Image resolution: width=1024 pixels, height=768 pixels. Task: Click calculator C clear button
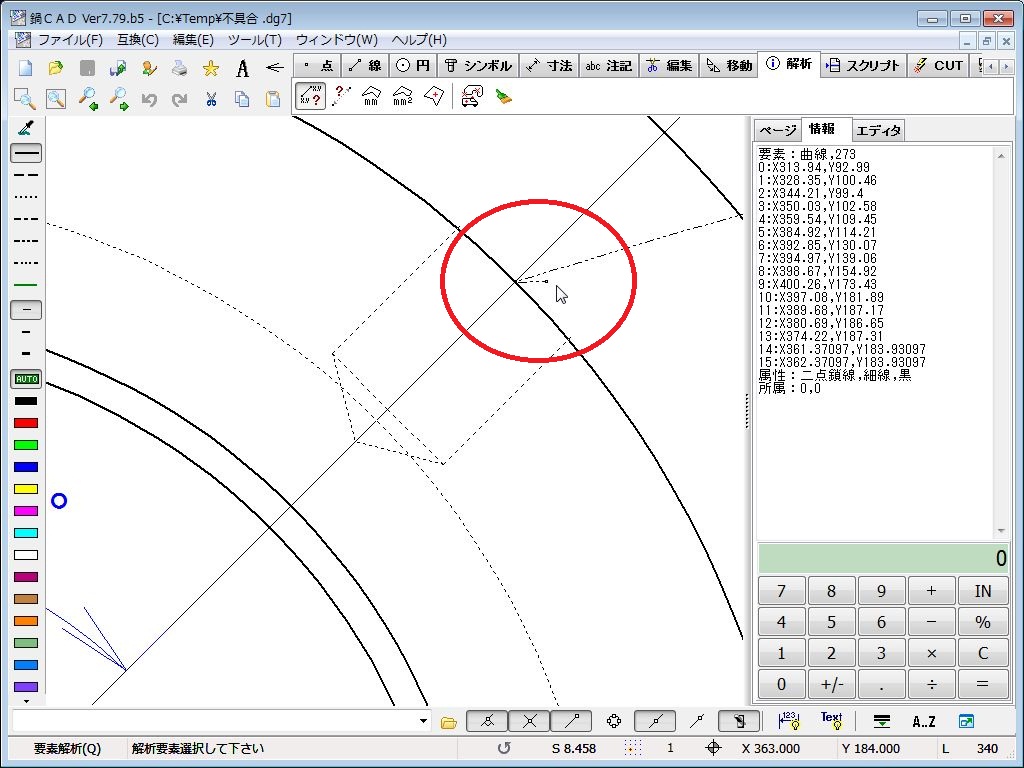[x=983, y=653]
